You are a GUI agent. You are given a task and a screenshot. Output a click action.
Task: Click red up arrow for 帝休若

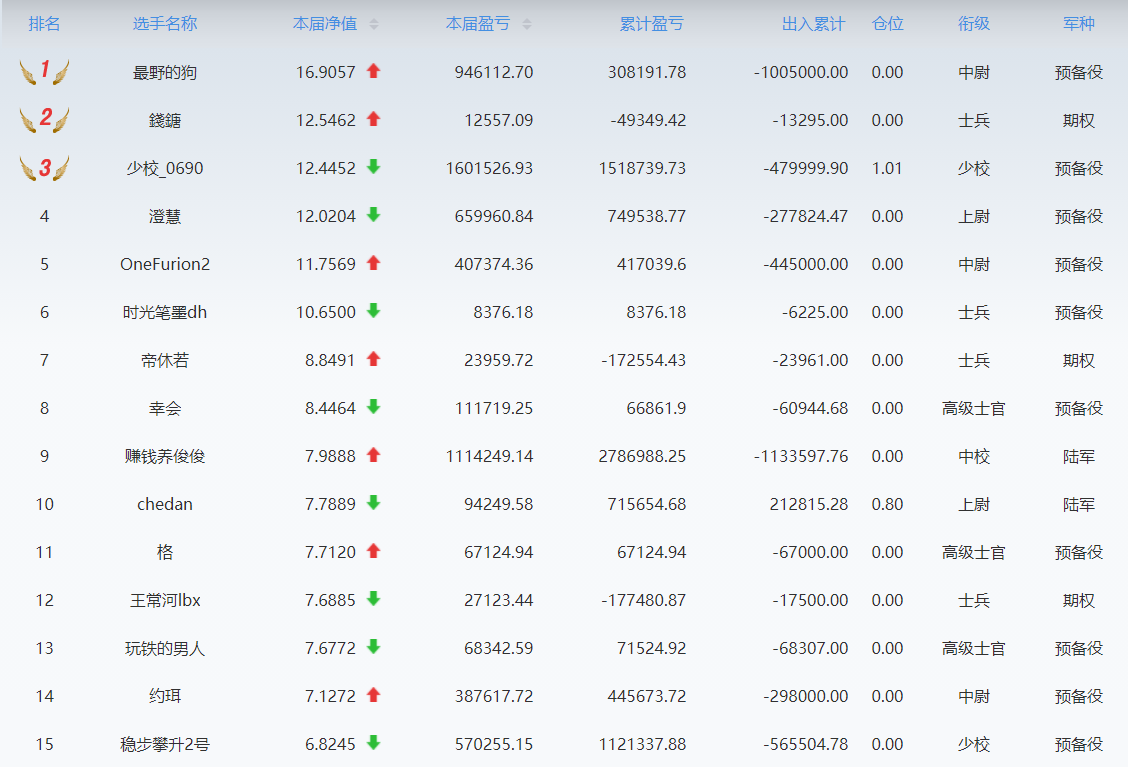click(373, 358)
